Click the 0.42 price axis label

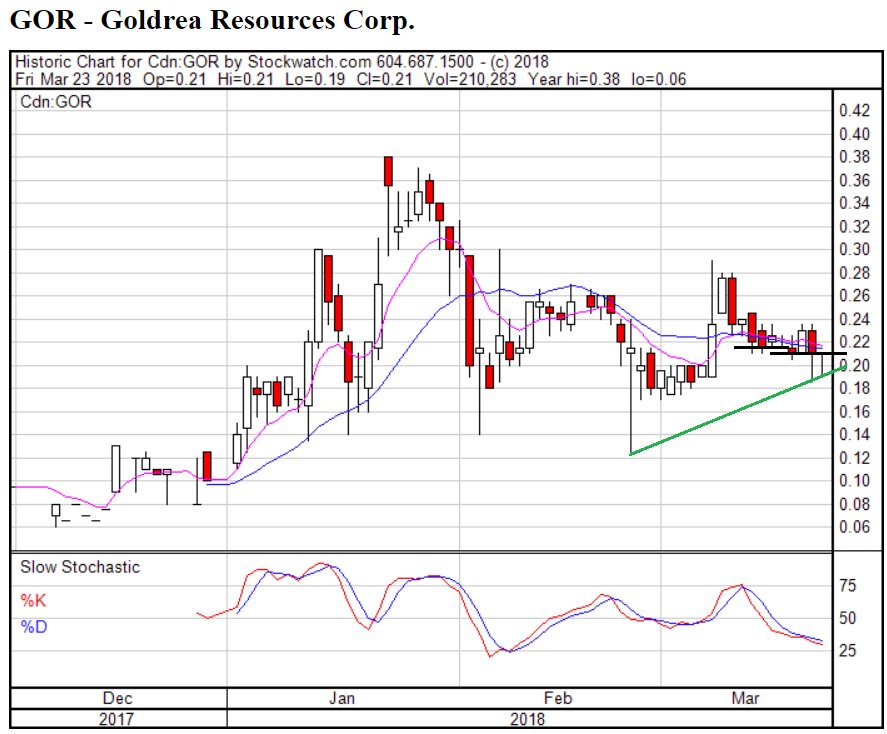tap(854, 110)
